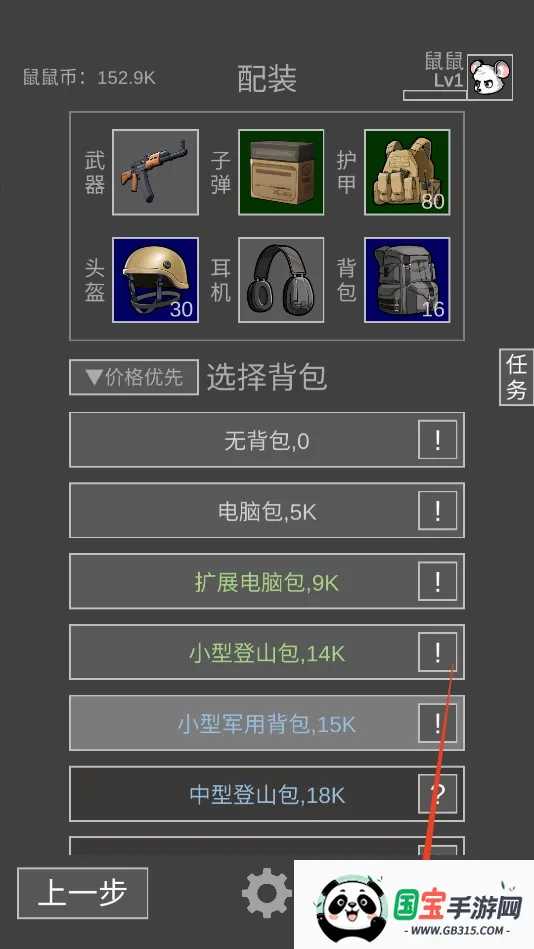Open settings gear icon at bottom
The width and height of the screenshot is (534, 949).
(266, 893)
